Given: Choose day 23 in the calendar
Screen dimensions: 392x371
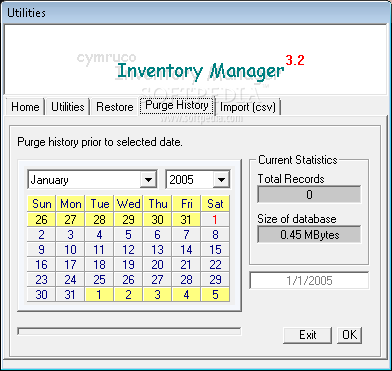Looking at the screenshot, I should tap(41, 280).
